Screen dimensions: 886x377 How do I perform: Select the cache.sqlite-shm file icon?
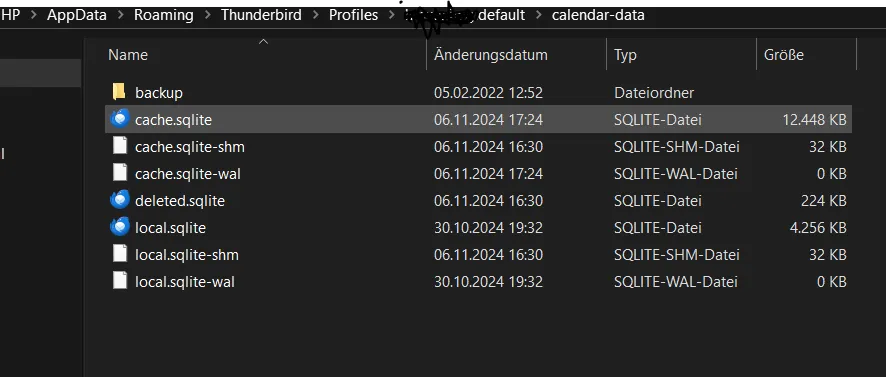tap(120, 146)
